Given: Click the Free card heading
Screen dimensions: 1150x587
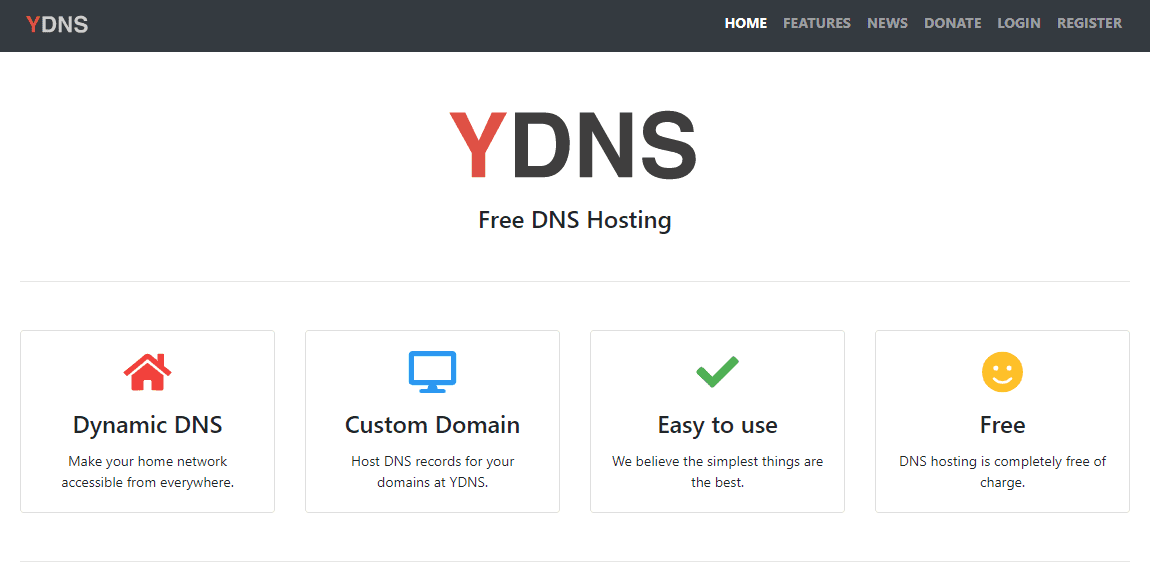Looking at the screenshot, I should 1002,425.
